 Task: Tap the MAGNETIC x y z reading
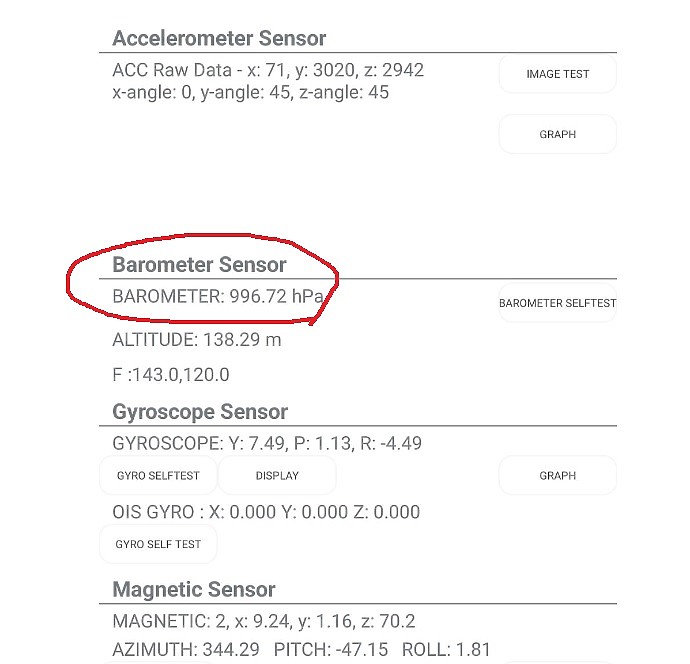[264, 621]
